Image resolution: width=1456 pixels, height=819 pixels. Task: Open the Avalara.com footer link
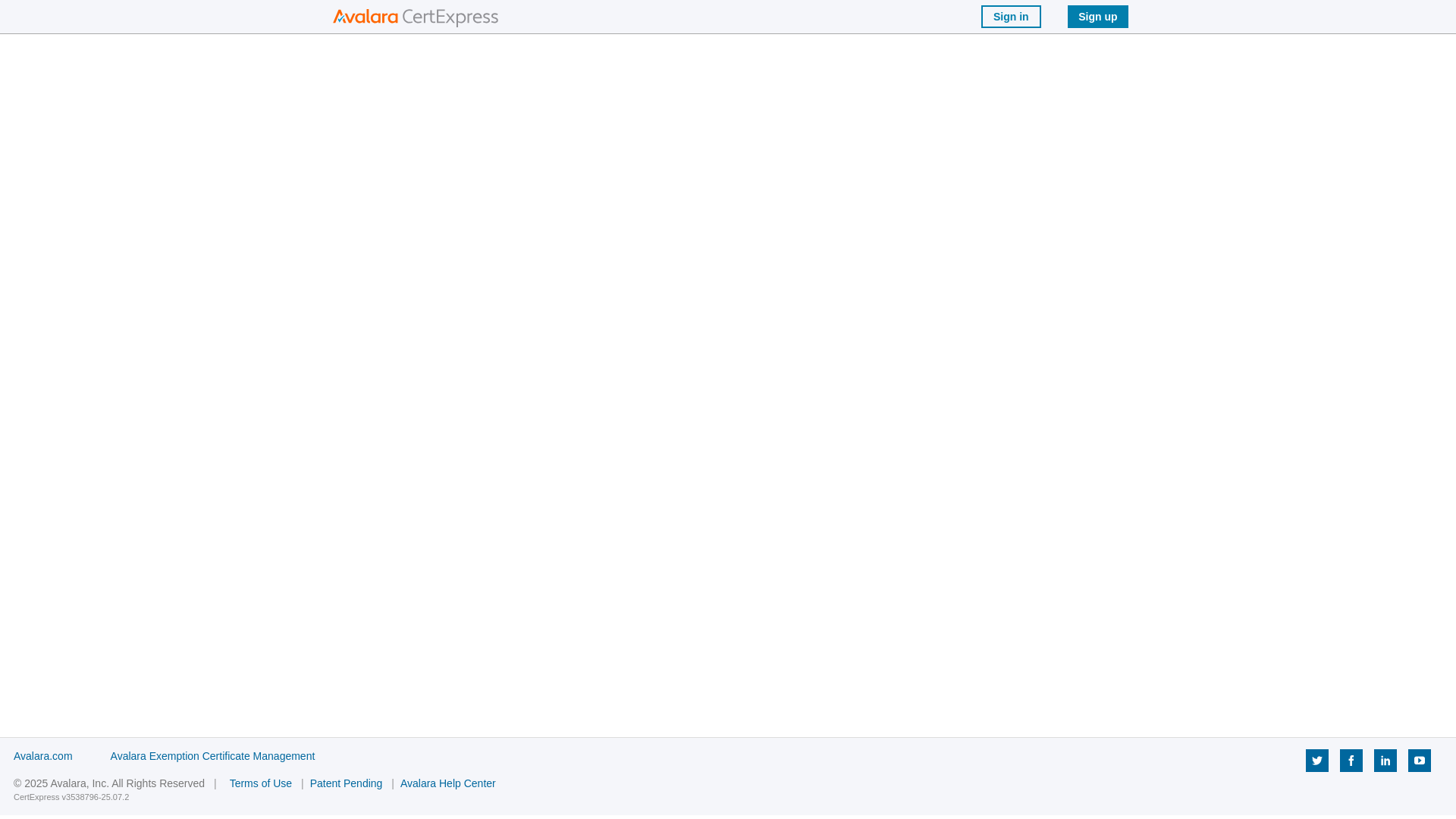click(43, 756)
